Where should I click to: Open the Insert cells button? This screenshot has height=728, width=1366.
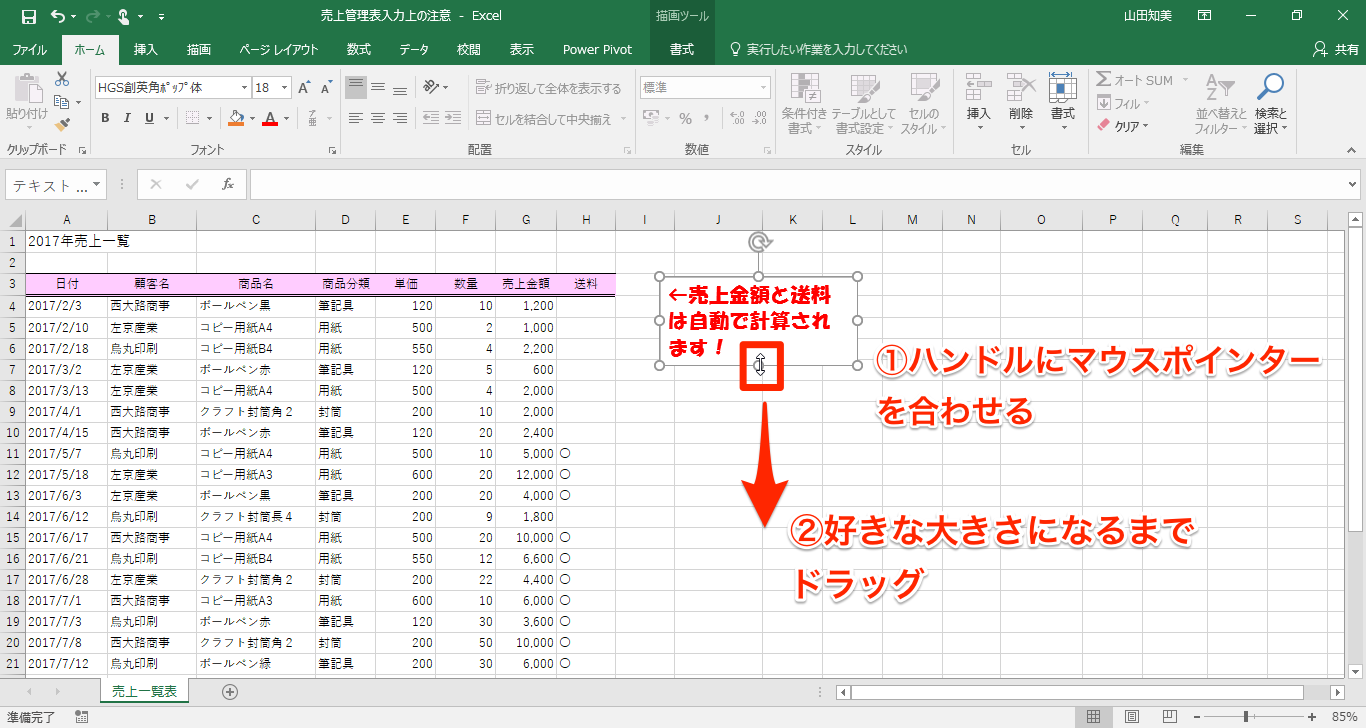tap(979, 102)
